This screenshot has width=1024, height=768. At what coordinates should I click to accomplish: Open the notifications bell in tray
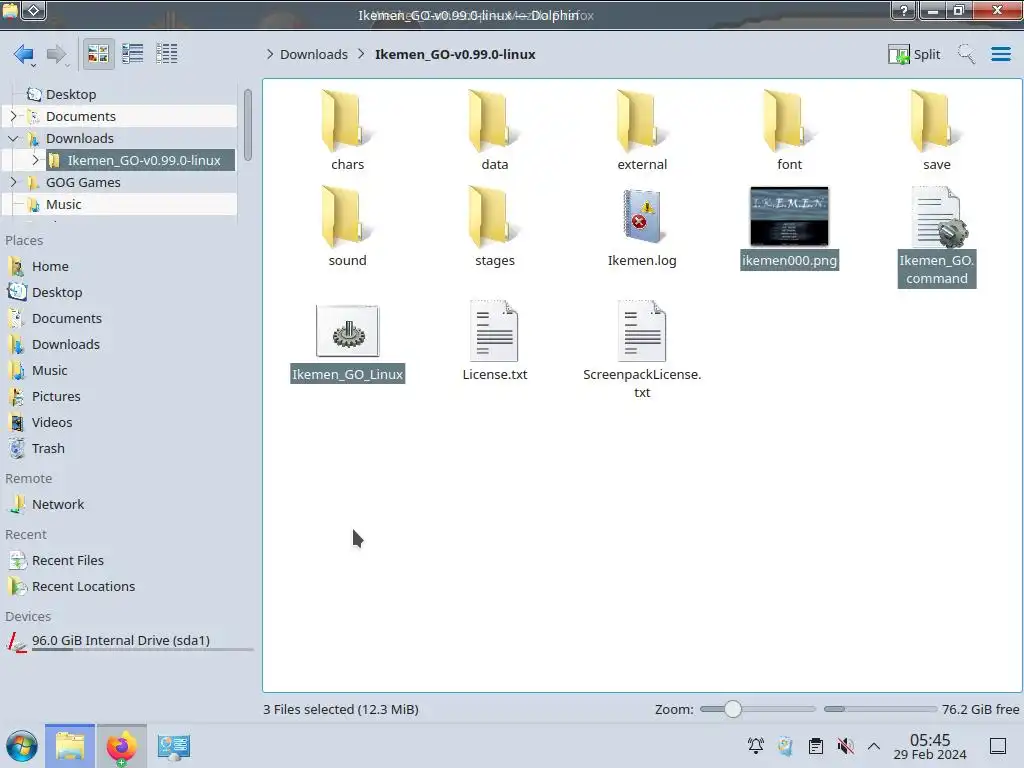(x=756, y=746)
